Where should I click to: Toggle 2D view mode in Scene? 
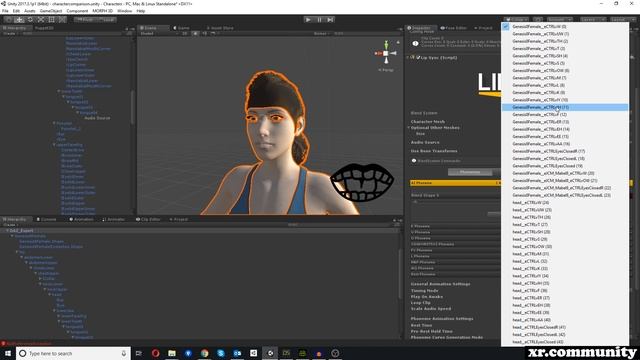coord(184,33)
